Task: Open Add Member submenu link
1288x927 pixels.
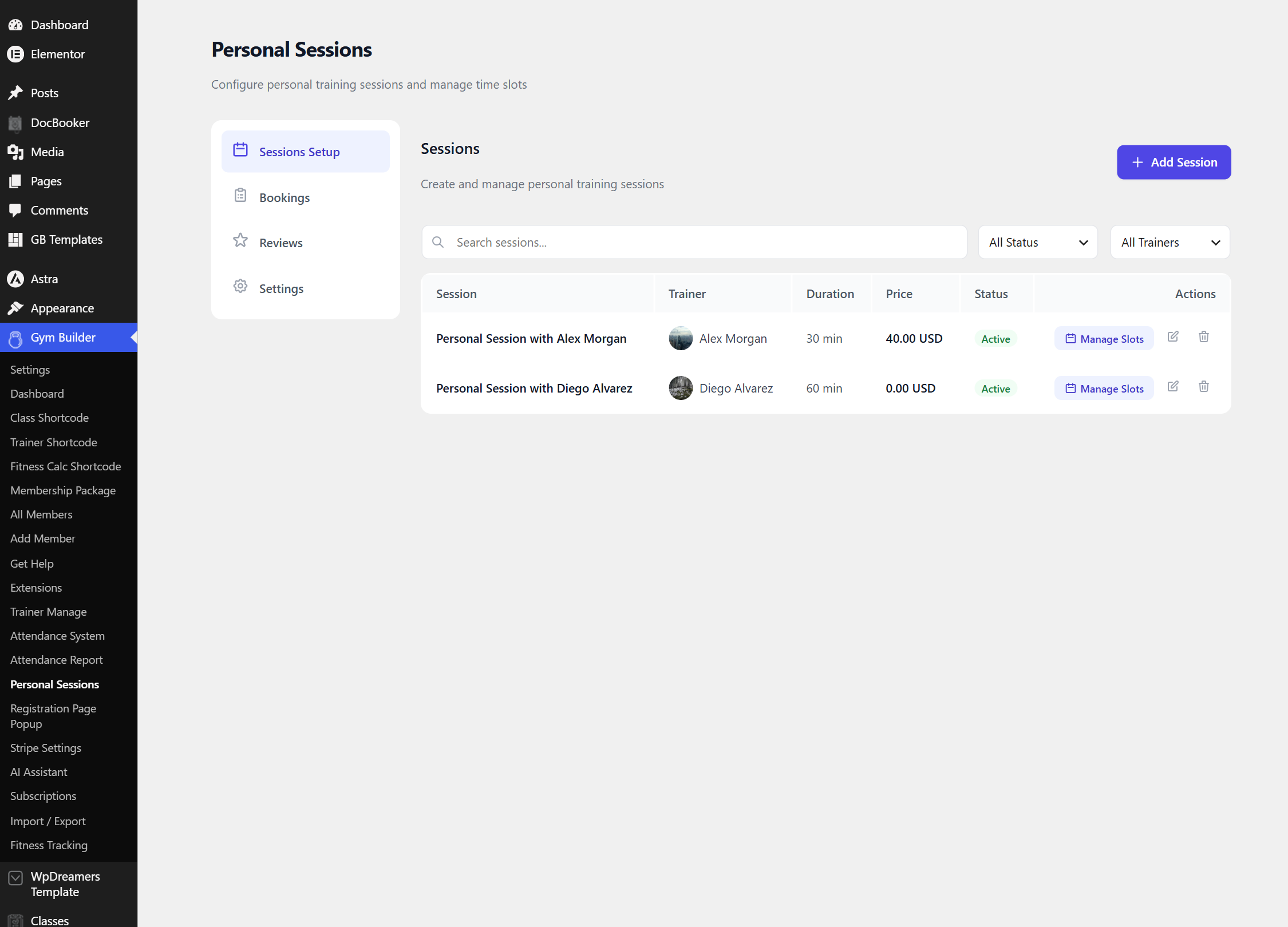Action: (42, 538)
